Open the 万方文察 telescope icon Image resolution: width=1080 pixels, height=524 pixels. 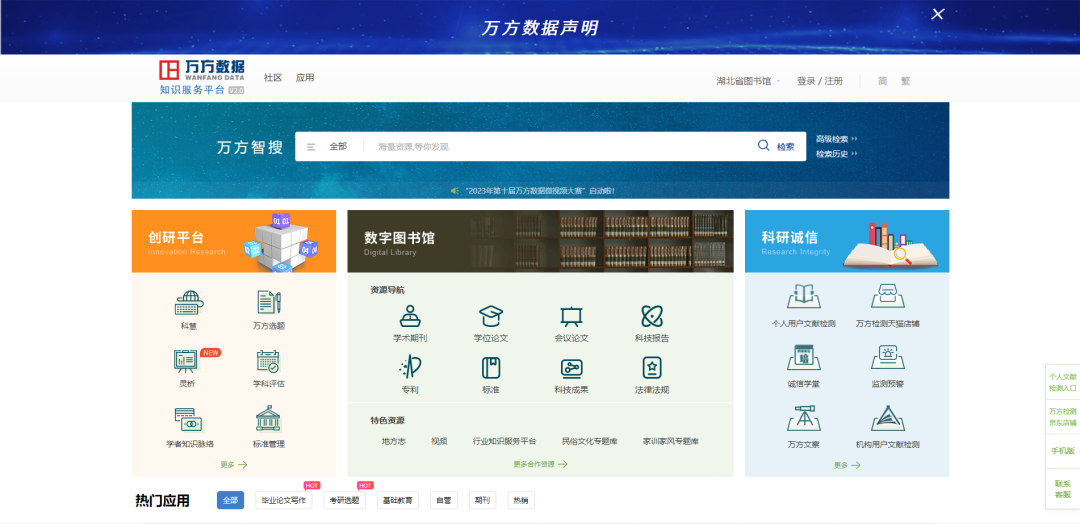coord(803,418)
